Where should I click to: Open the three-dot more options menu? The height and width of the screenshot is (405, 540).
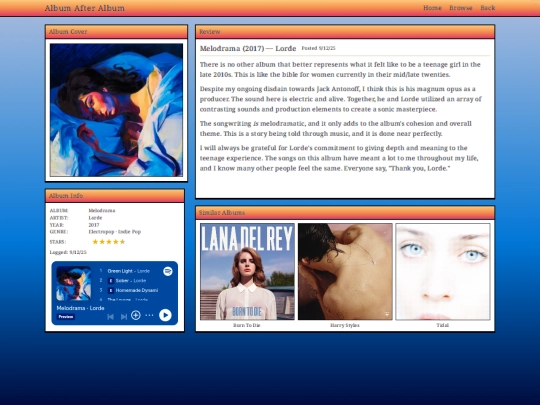coord(149,315)
